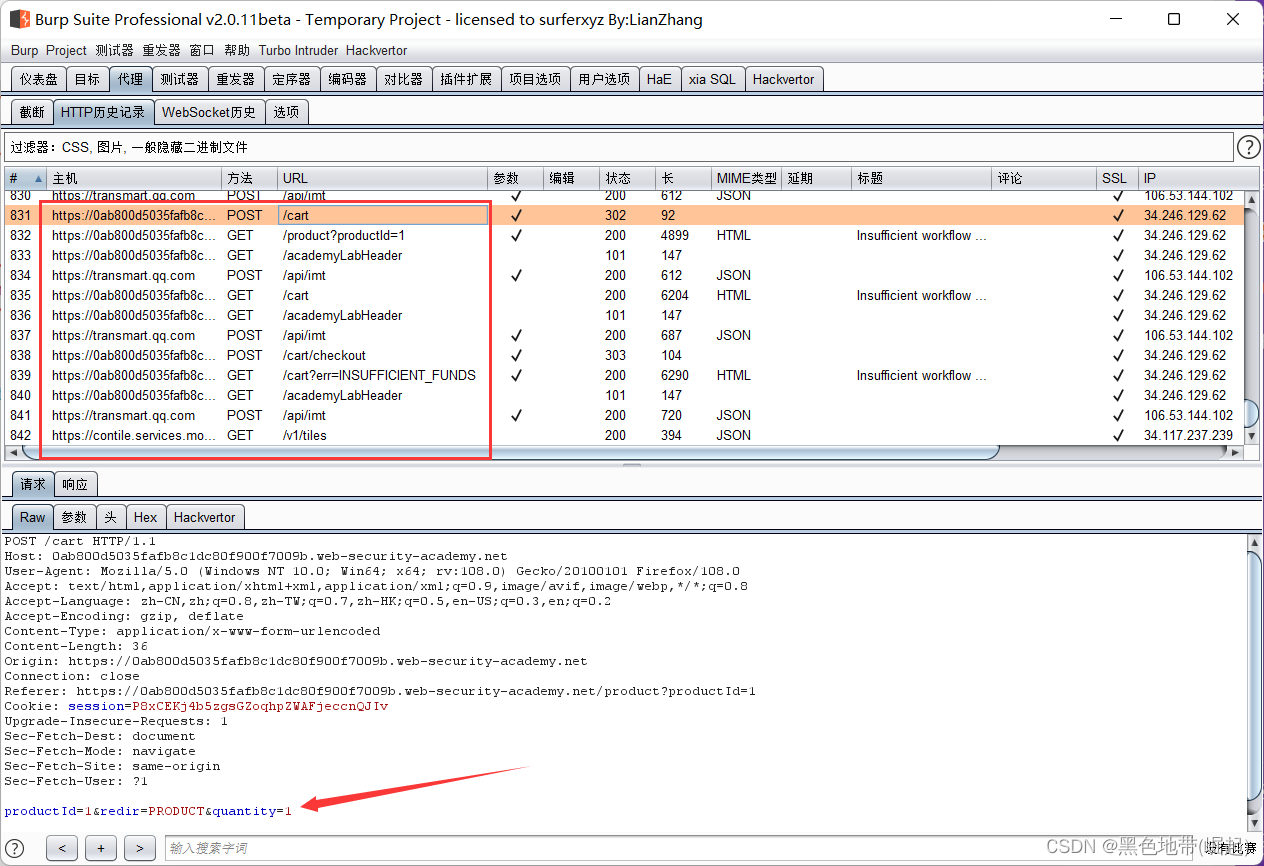
Task: Click the next match '>' button
Action: pos(139,848)
